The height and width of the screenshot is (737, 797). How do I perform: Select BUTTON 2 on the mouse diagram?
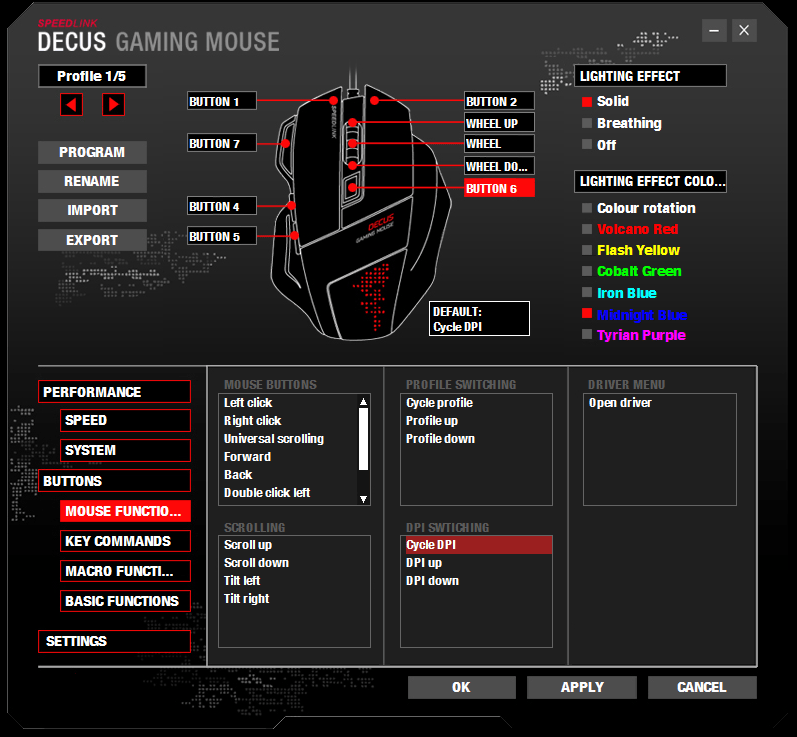tap(499, 102)
